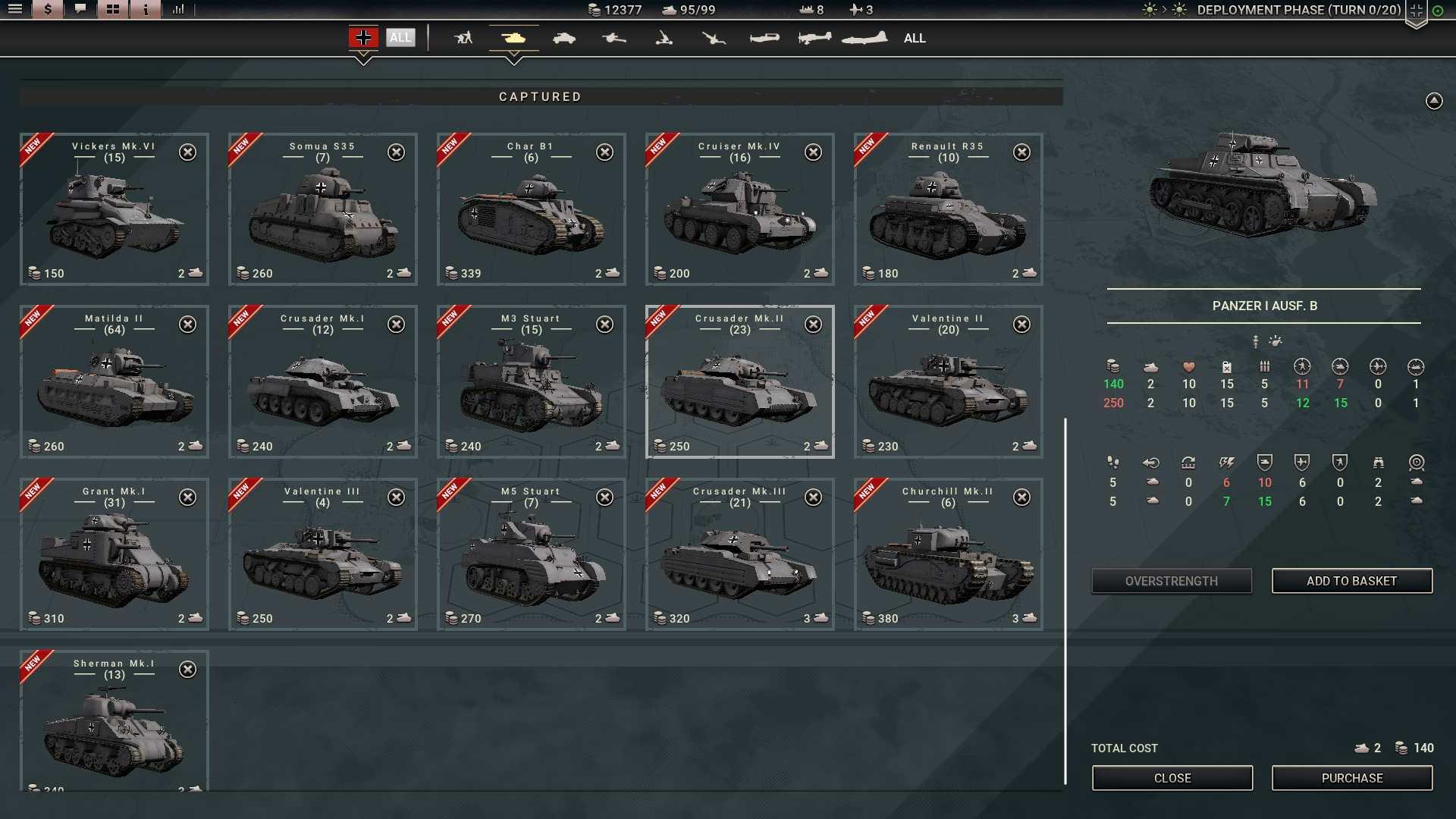Collapse unit details with round arrow button
Screen dimensions: 1456x819
point(1433,101)
